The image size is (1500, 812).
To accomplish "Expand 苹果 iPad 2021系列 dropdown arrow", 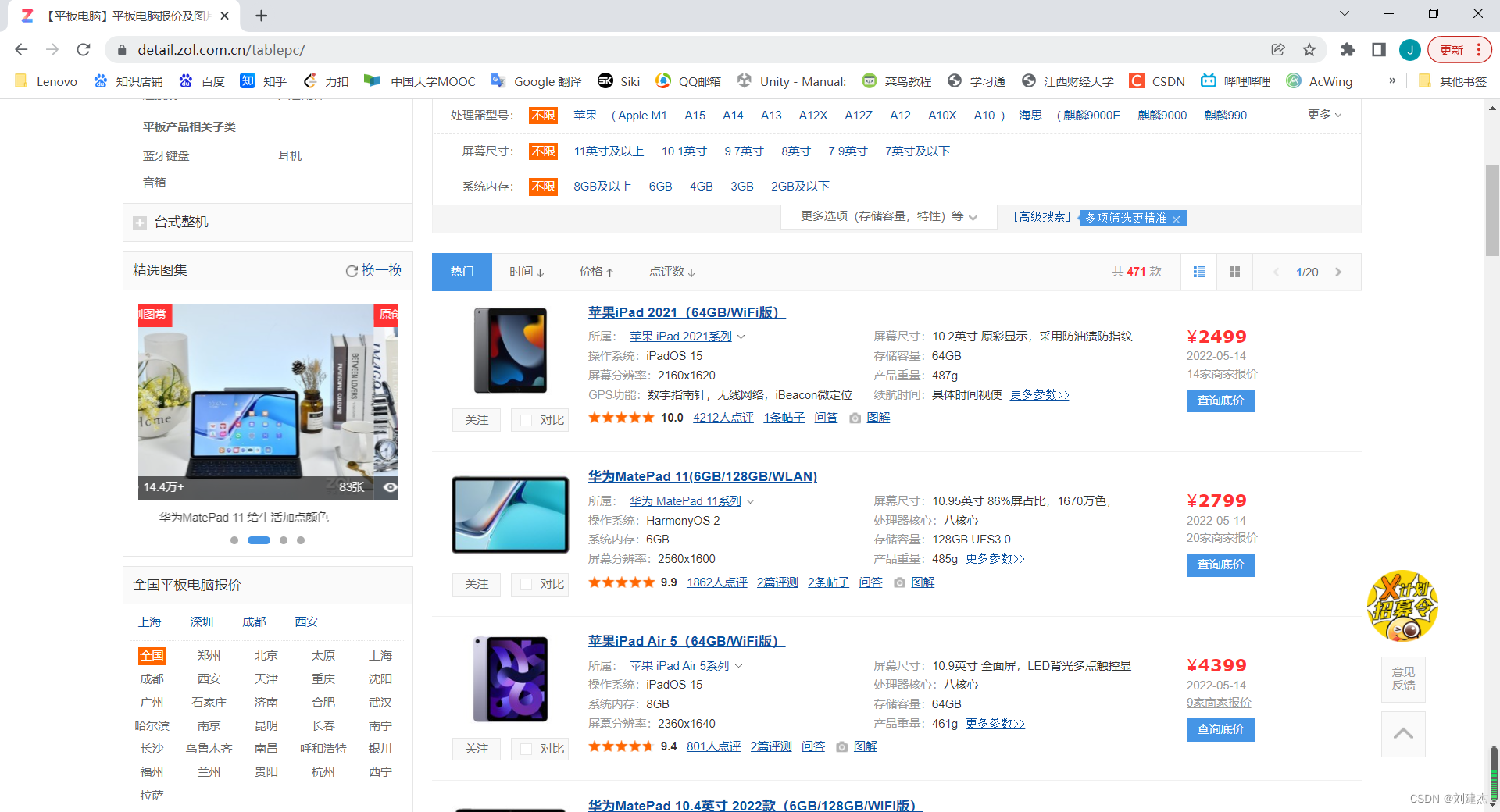I will [741, 337].
